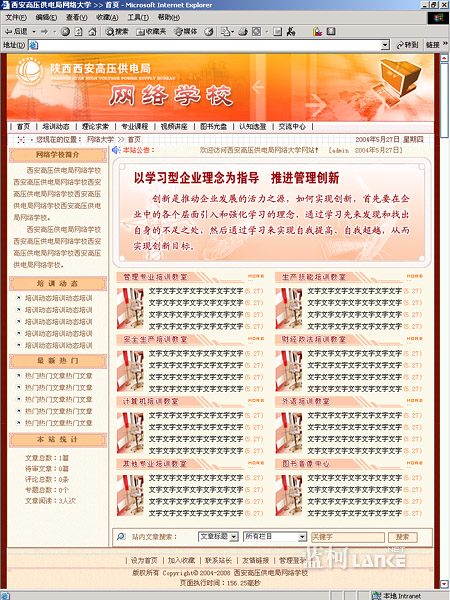The image size is (450, 600).
Task: Click the Mail icon in toolbar
Action: 226,32
